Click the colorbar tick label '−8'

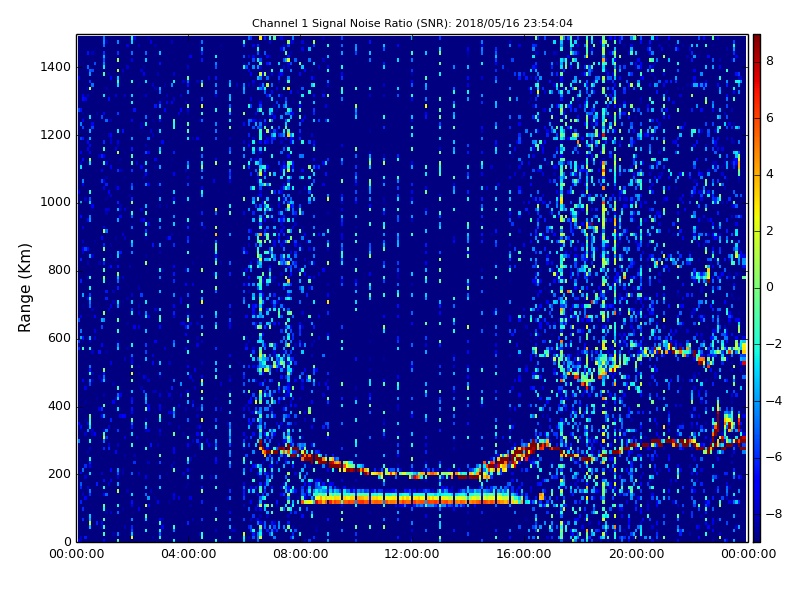click(774, 514)
